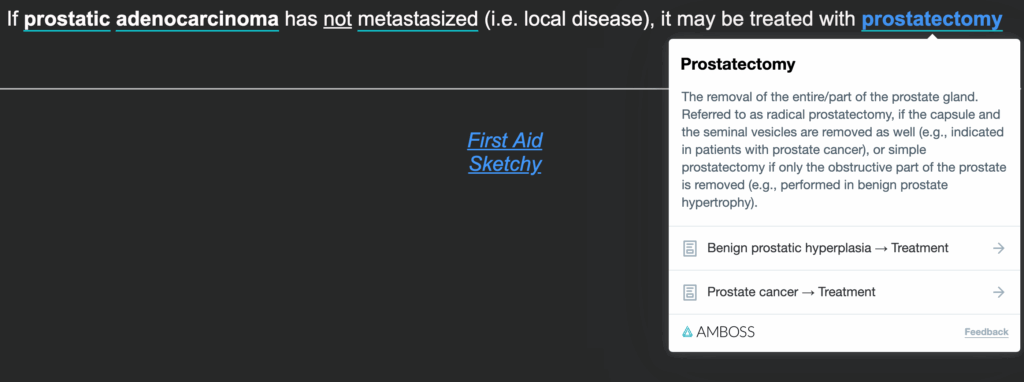Image resolution: width=1024 pixels, height=382 pixels.
Task: Click the underlined word prostatic
Action: point(67,20)
